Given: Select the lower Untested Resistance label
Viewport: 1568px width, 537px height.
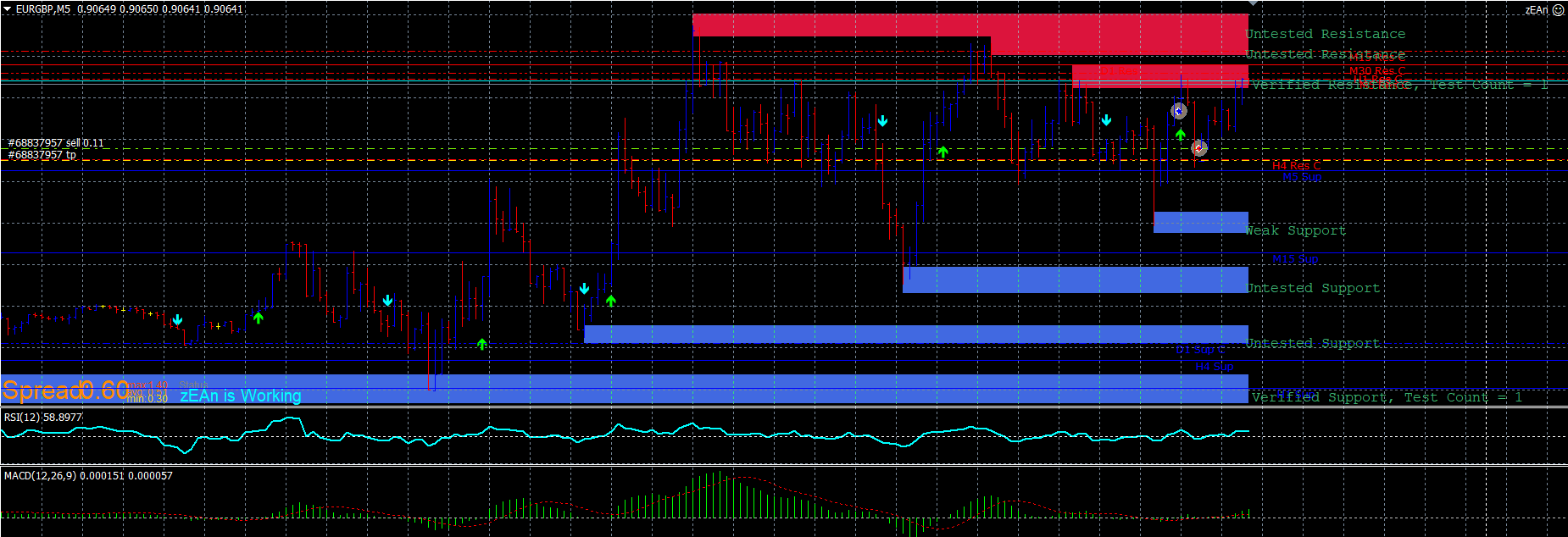Looking at the screenshot, I should pyautogui.click(x=1326, y=54).
